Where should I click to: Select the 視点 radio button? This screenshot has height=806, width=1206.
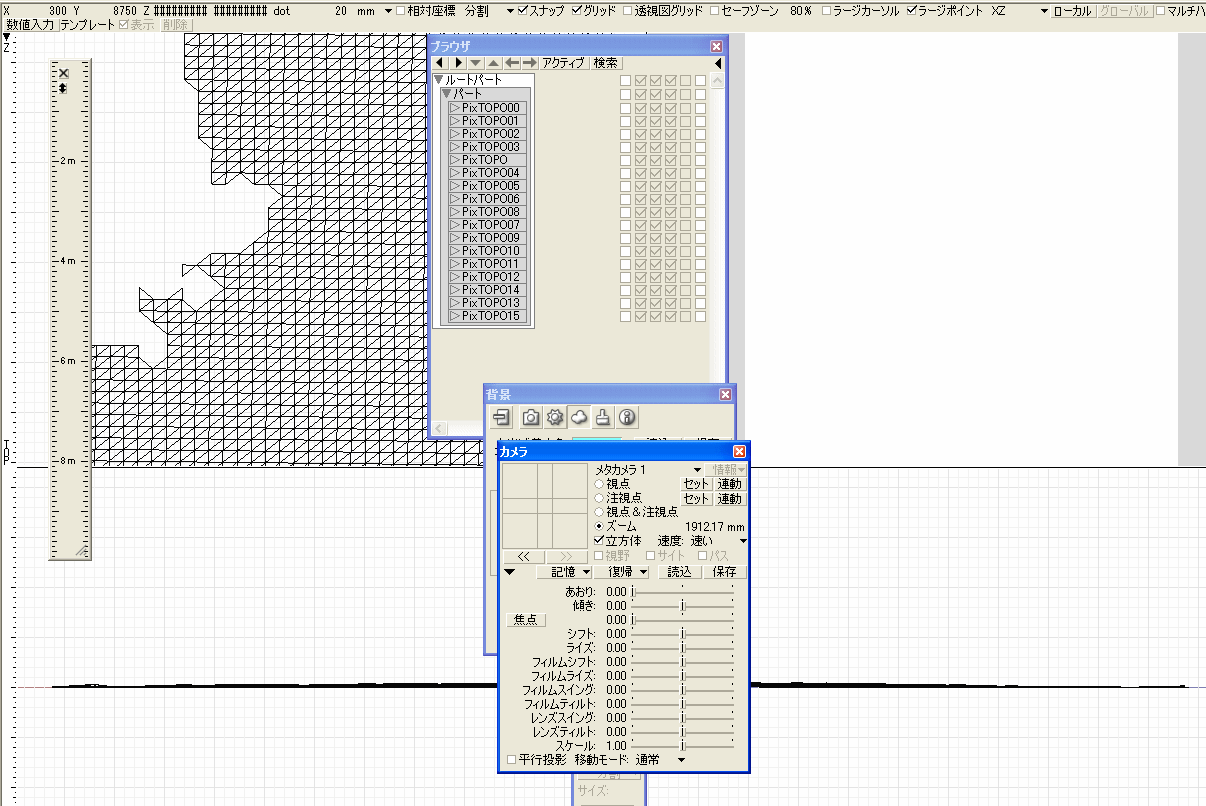coord(600,484)
